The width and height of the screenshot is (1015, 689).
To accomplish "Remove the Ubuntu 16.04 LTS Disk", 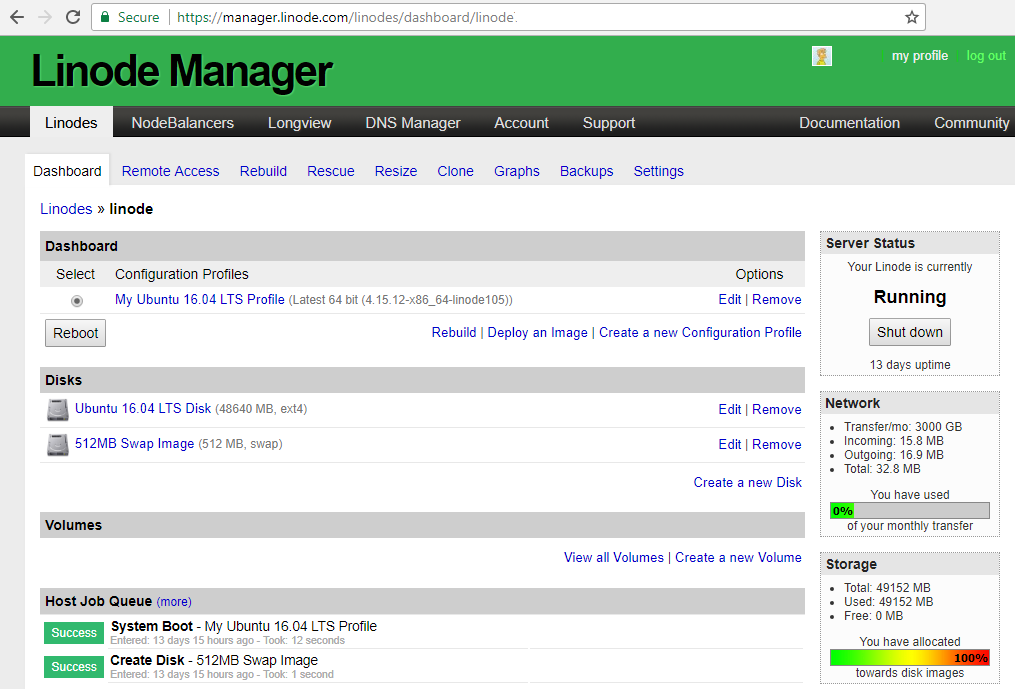I will 777,409.
